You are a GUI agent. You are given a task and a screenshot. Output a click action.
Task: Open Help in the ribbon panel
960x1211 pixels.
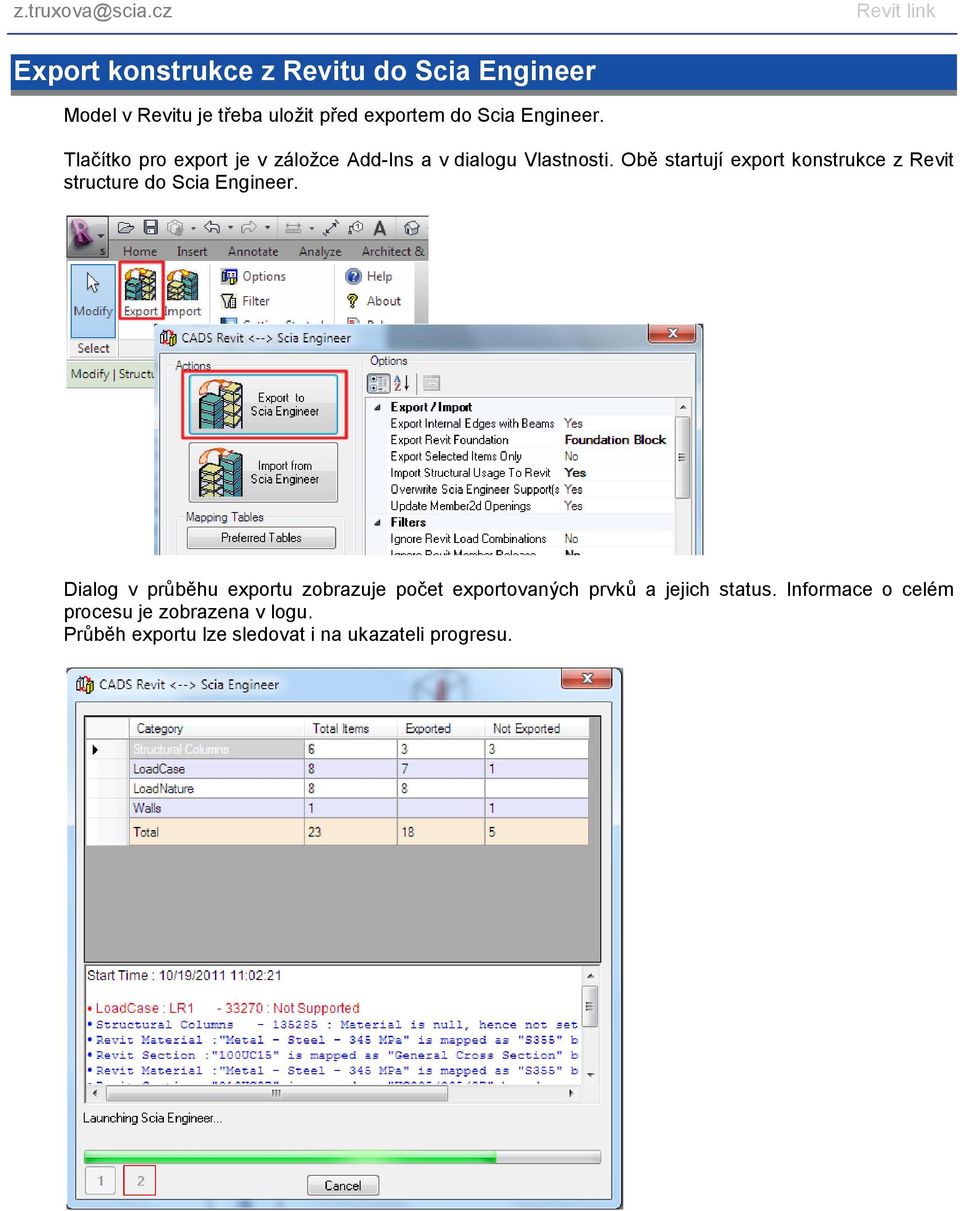click(369, 277)
